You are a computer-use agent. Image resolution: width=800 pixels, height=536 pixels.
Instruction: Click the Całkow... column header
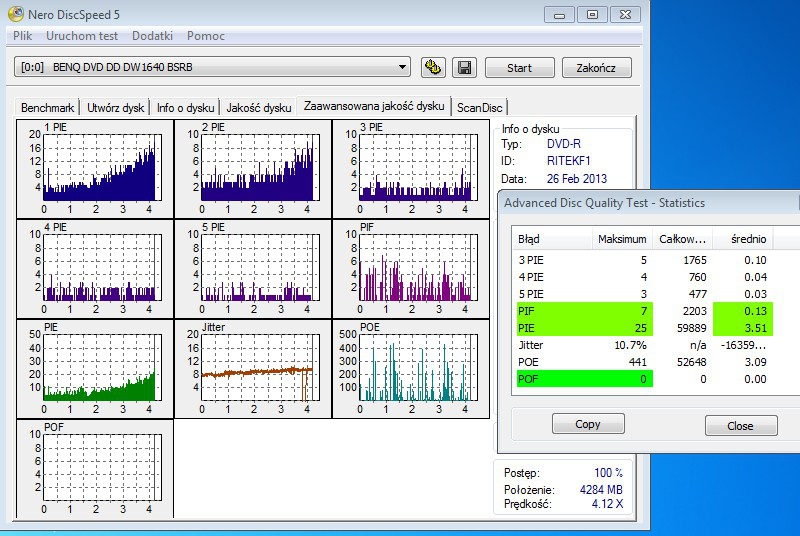tap(683, 239)
